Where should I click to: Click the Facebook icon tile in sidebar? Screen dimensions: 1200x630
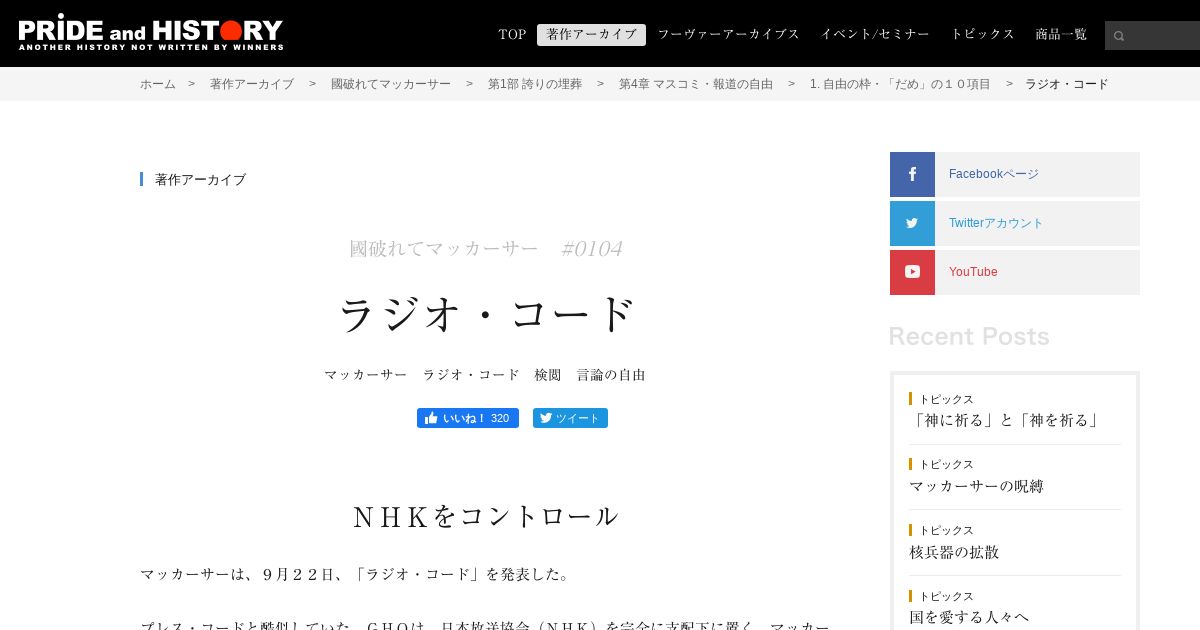click(x=912, y=174)
